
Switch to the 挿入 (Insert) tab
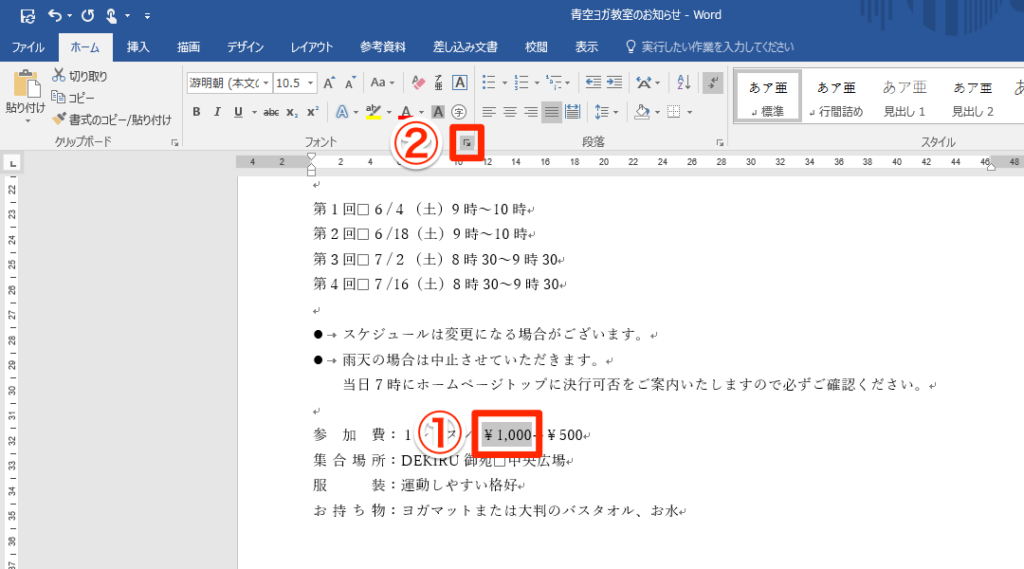click(x=138, y=47)
